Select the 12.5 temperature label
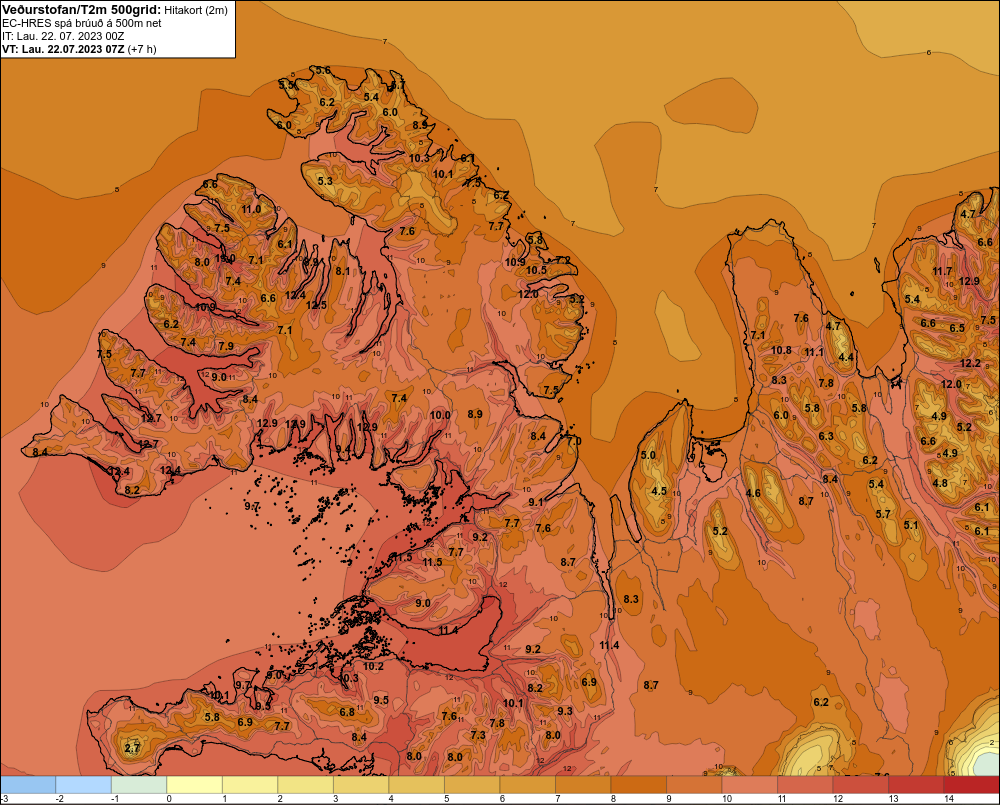 point(316,305)
